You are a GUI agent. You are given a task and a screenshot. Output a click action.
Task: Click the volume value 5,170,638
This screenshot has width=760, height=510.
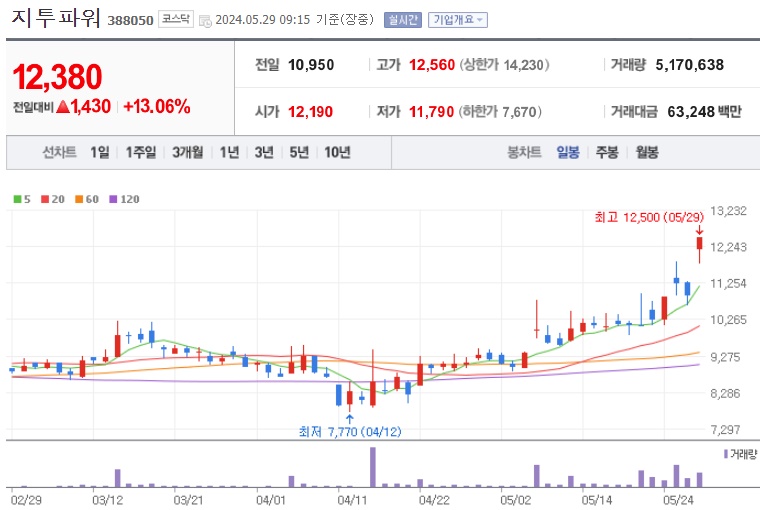coord(690,64)
